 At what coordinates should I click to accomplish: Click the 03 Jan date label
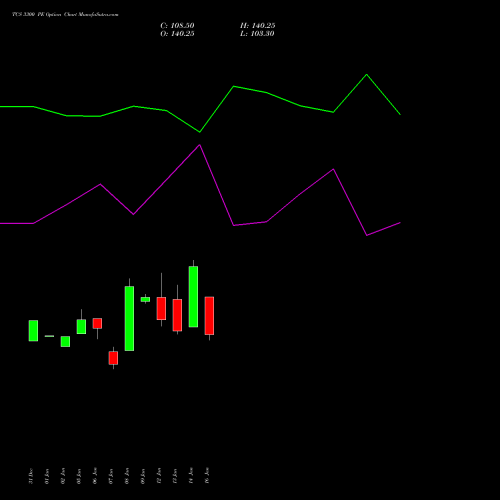pyautogui.click(x=79, y=476)
